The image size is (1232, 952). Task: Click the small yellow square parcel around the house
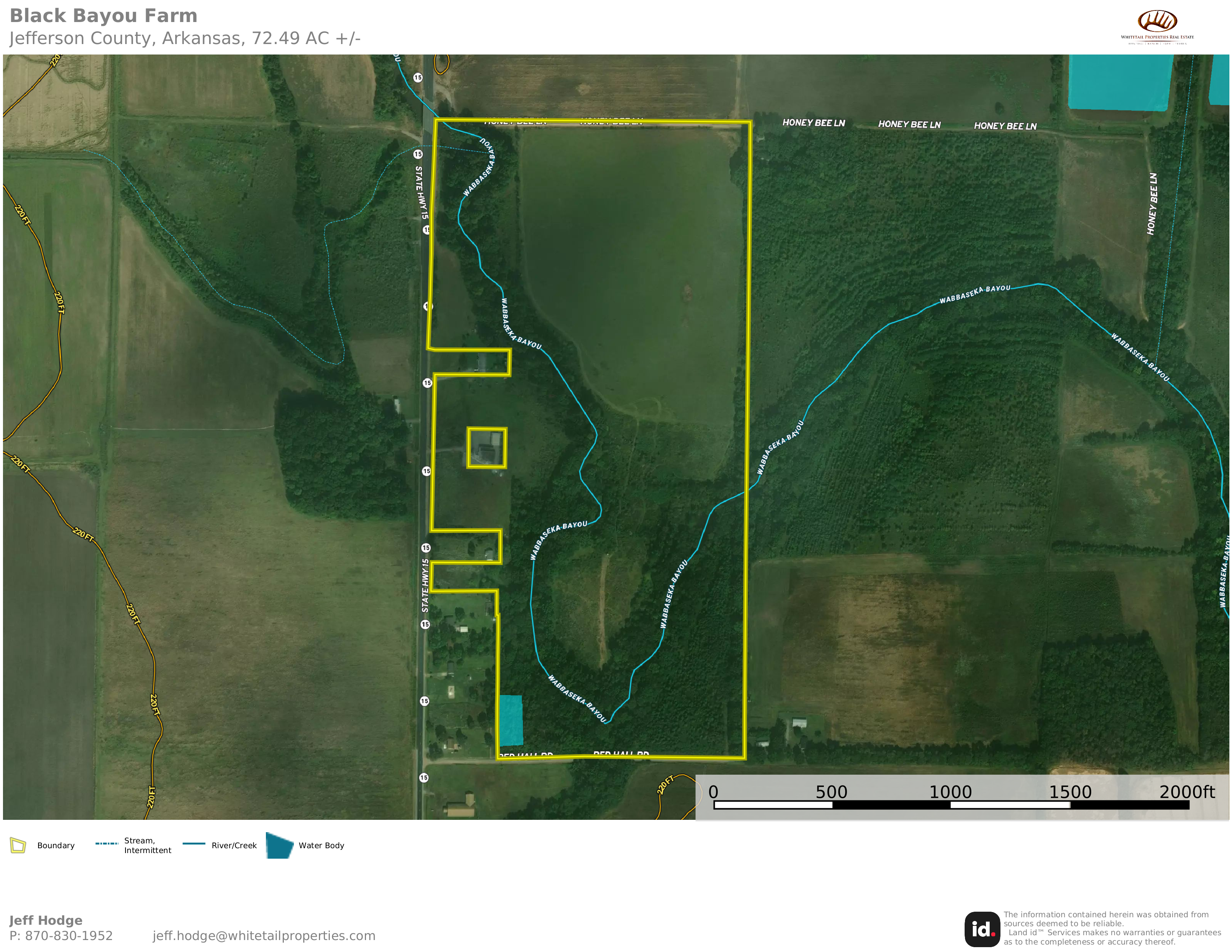pyautogui.click(x=487, y=448)
